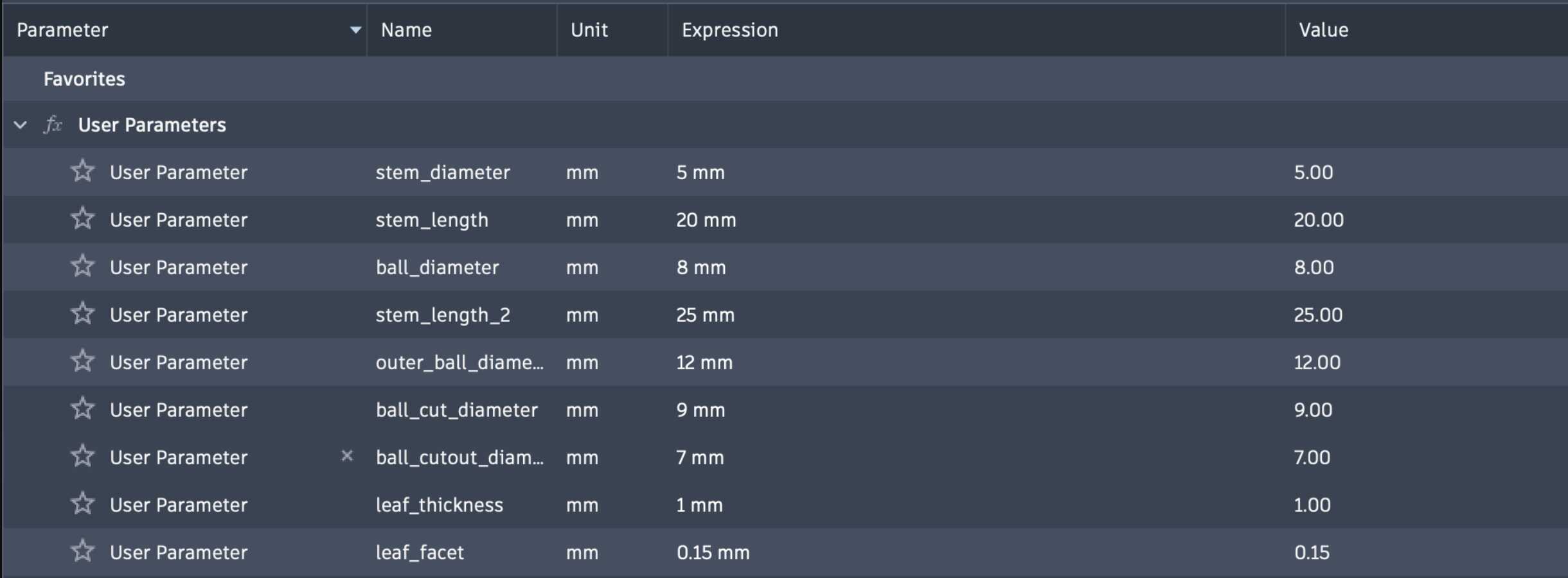The width and height of the screenshot is (1568, 578).
Task: Click the mm unit cell for leaf_thickness
Action: point(582,505)
